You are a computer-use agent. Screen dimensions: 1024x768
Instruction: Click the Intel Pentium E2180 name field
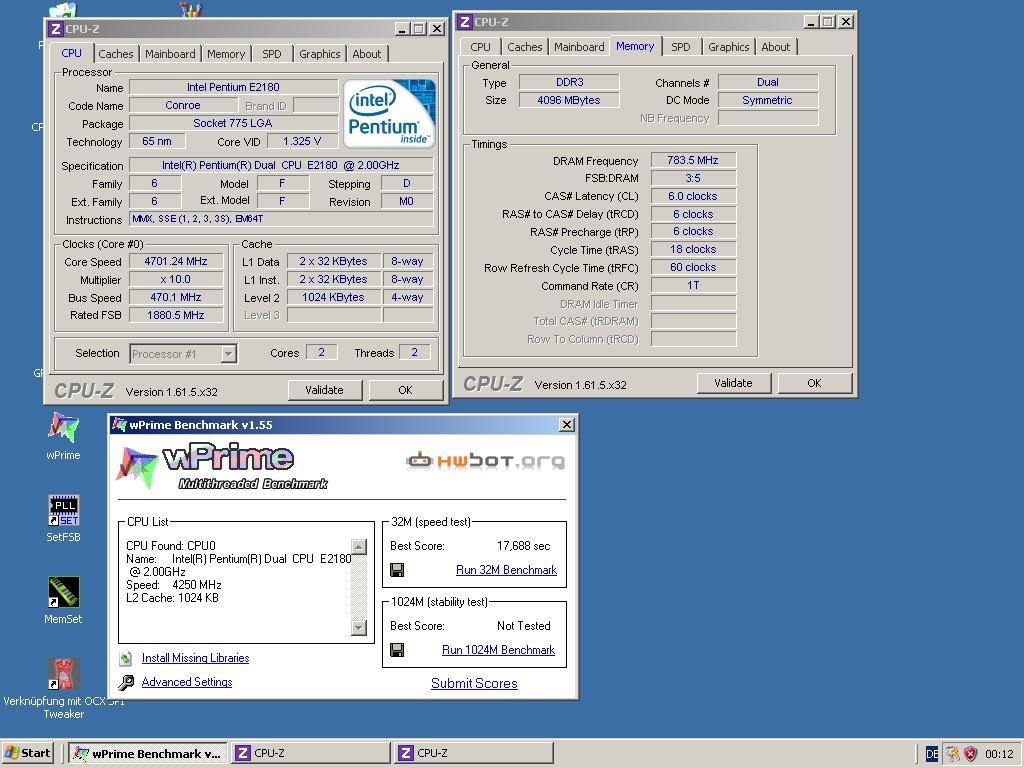(233, 87)
